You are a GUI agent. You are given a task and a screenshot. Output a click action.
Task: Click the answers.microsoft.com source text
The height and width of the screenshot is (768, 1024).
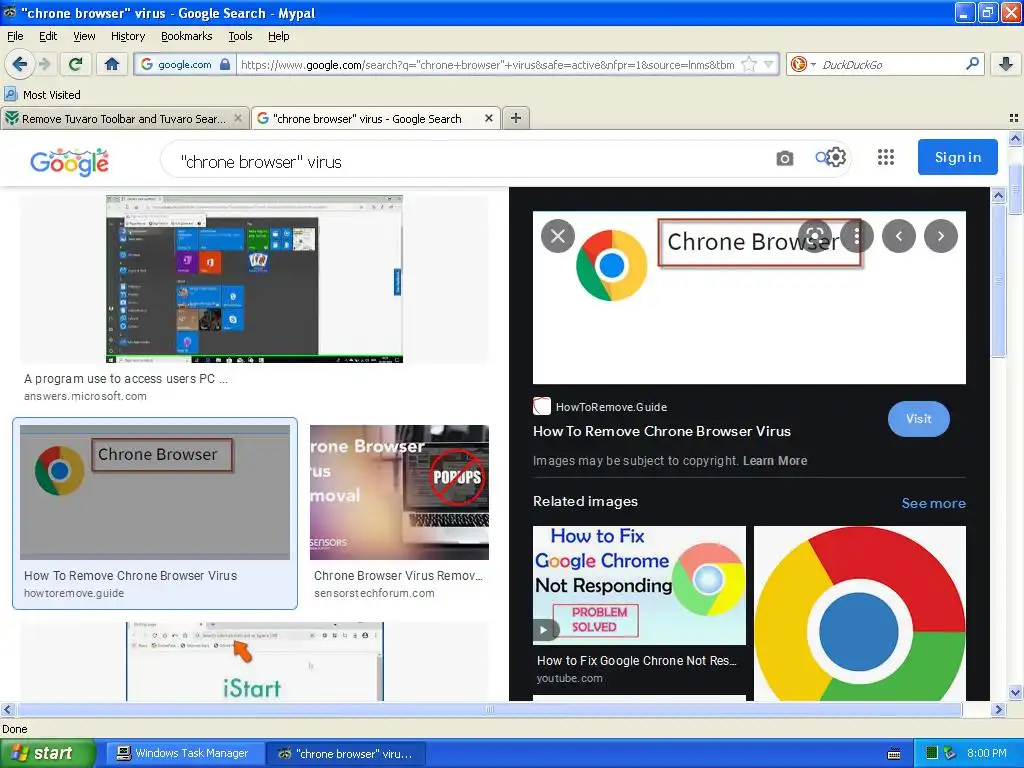pos(85,396)
